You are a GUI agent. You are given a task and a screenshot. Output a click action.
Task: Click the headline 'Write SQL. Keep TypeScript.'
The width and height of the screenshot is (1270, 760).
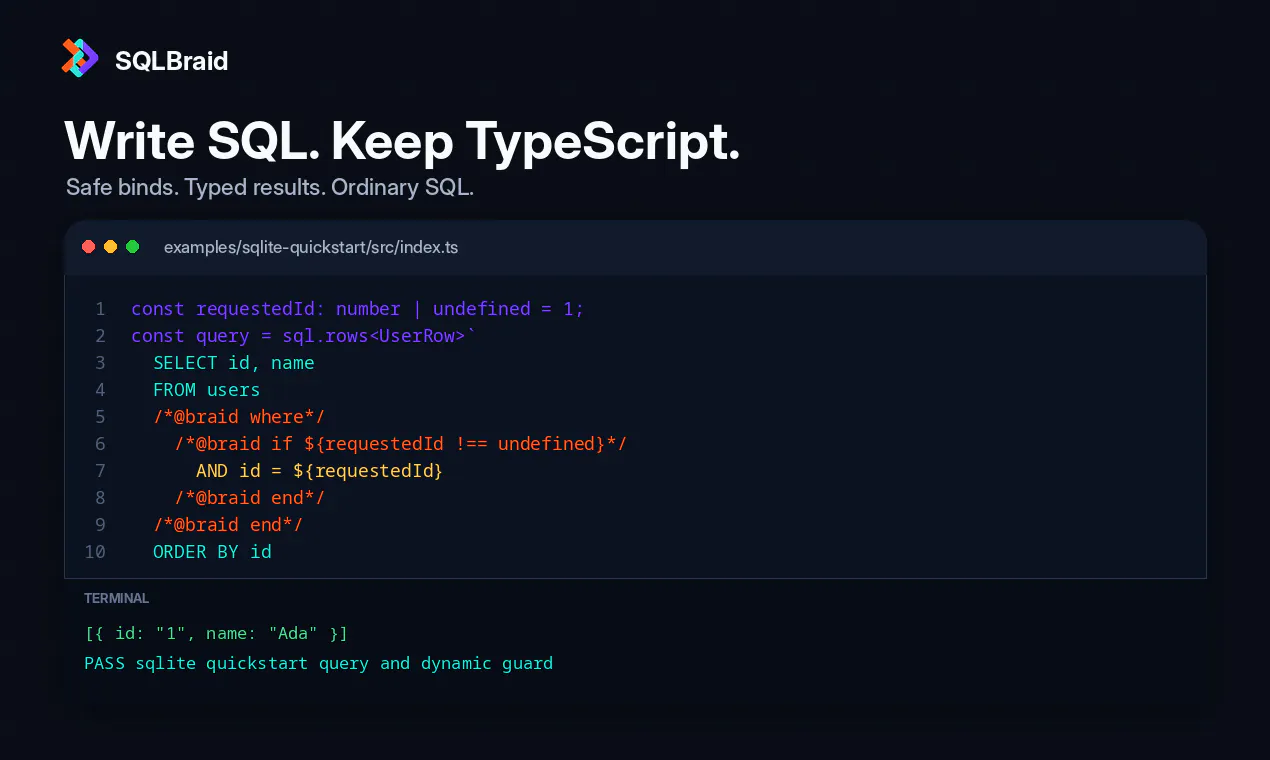coord(402,141)
